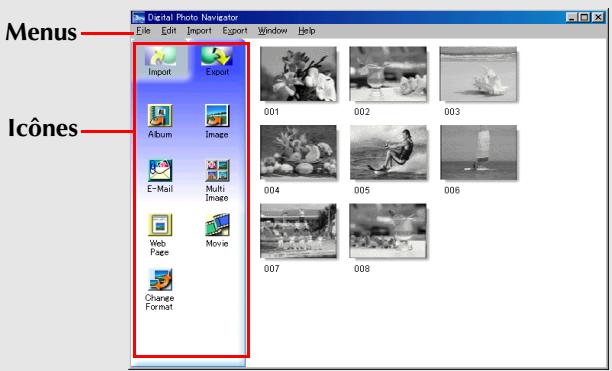
Task: Open the Import menu
Action: click(199, 30)
